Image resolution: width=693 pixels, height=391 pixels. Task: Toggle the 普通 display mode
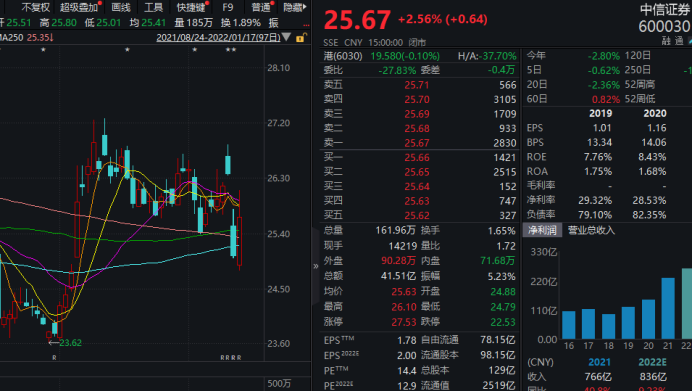coord(261,7)
